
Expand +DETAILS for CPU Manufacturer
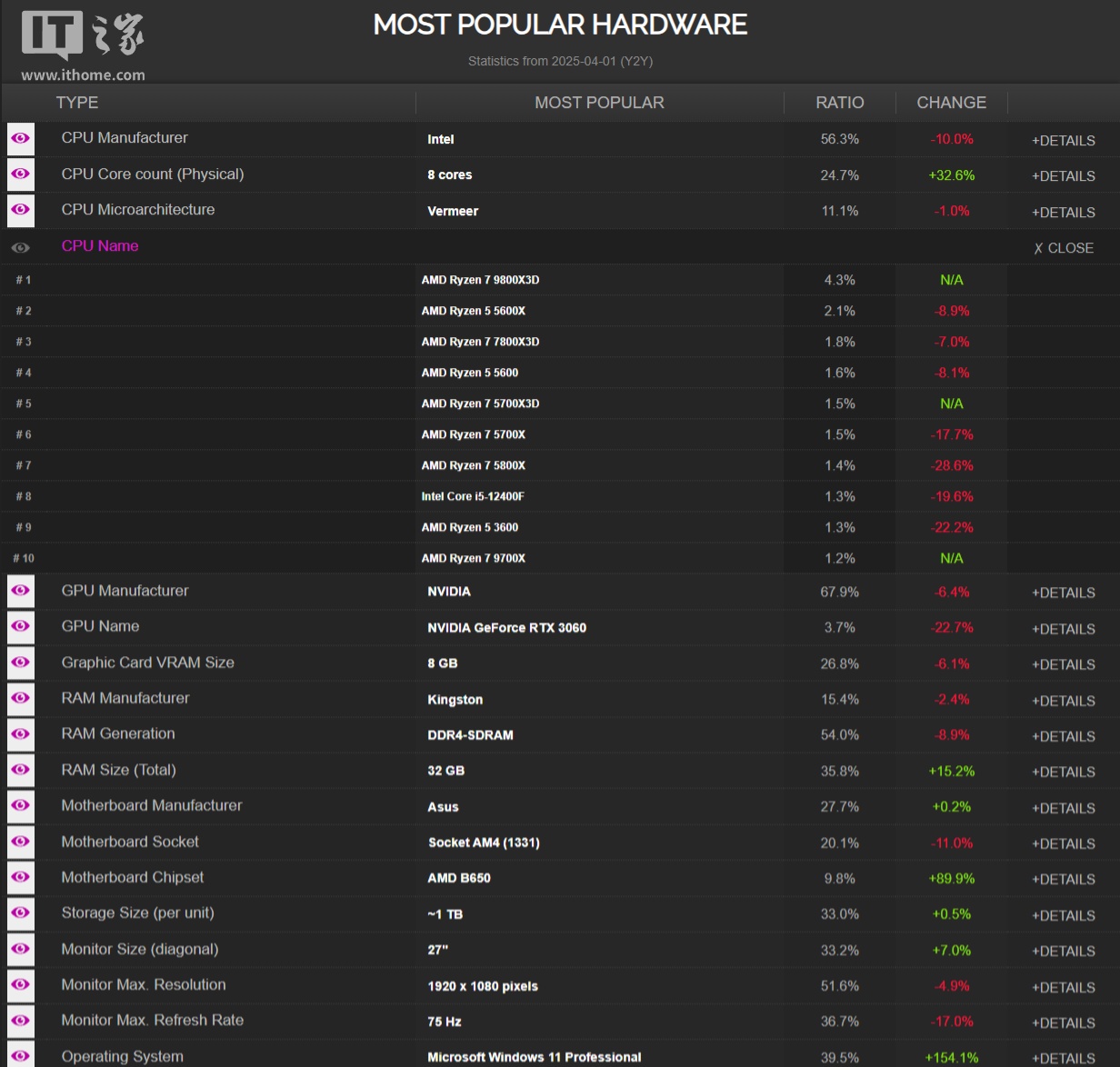coord(1063,140)
